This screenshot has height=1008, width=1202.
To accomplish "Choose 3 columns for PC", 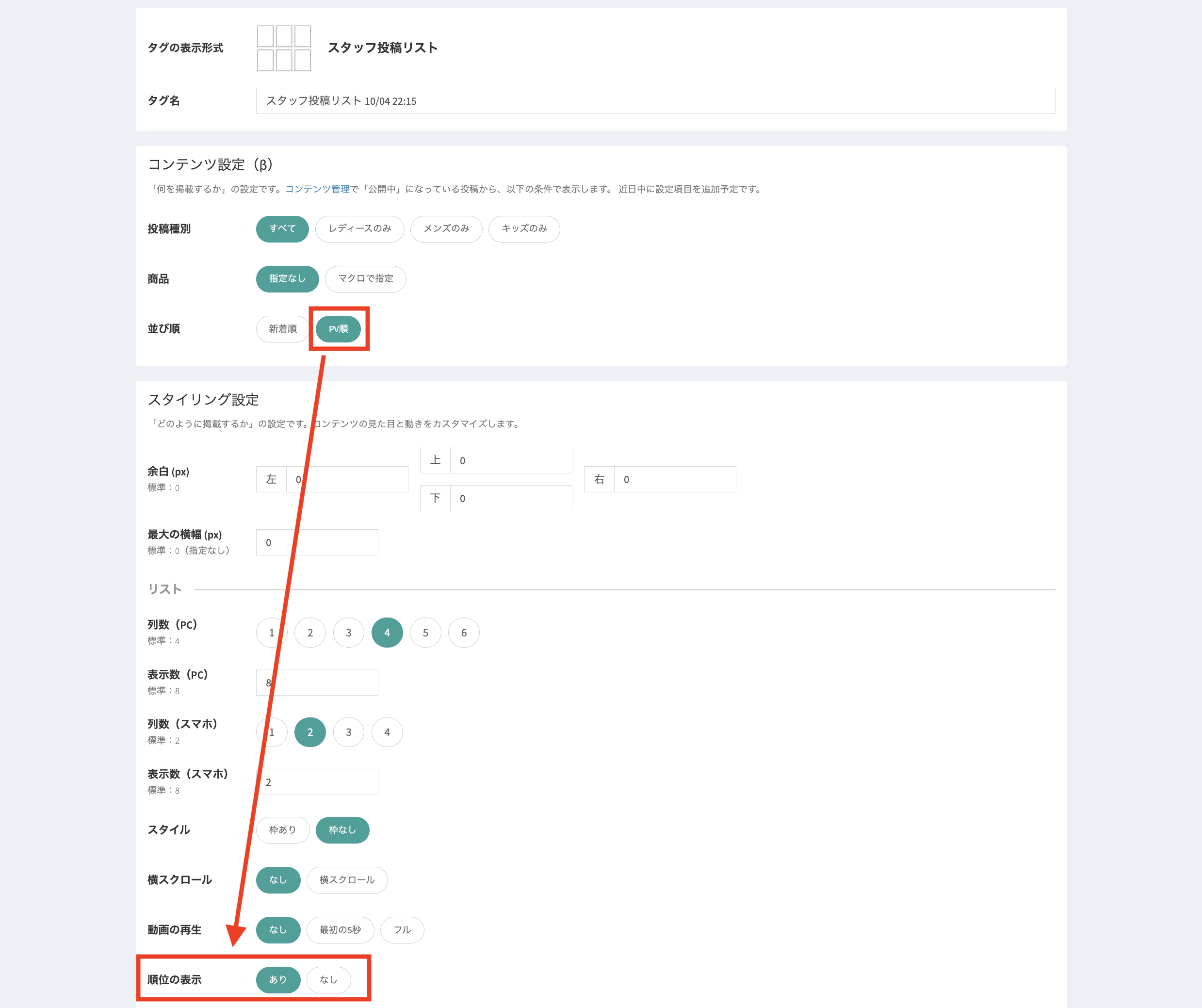I will point(349,633).
